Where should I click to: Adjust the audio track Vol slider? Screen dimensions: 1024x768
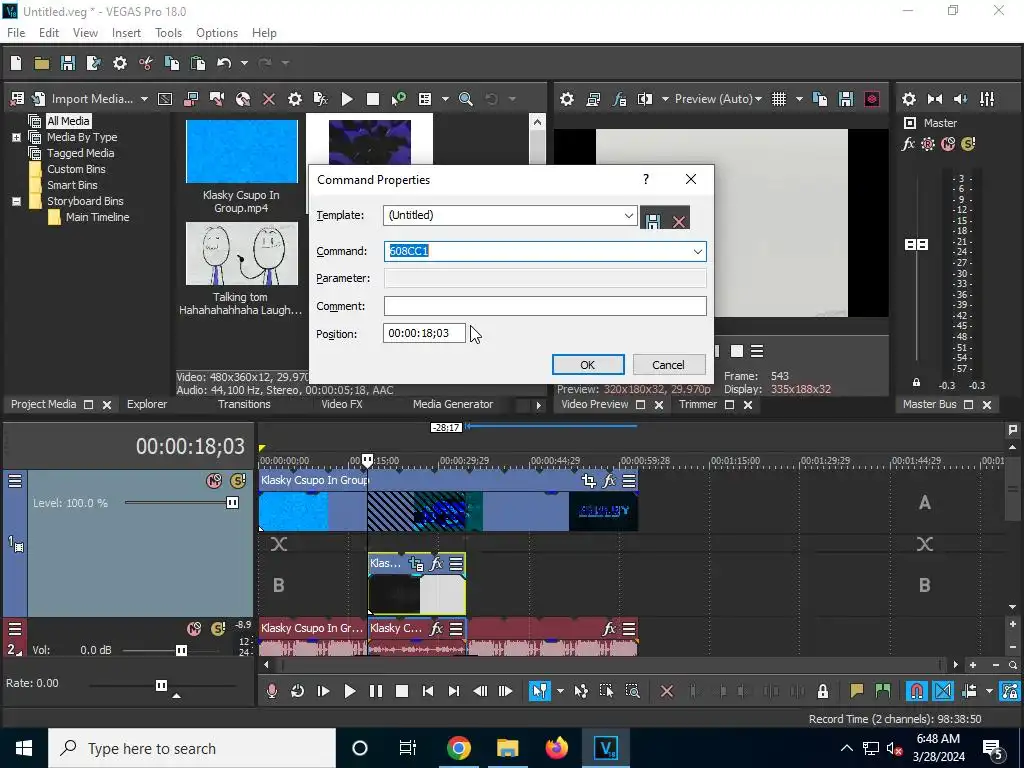(x=181, y=650)
